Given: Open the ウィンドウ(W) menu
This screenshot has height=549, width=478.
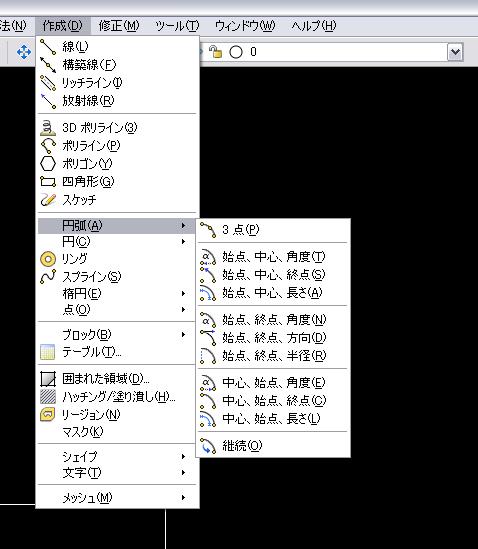Looking at the screenshot, I should click(x=245, y=26).
